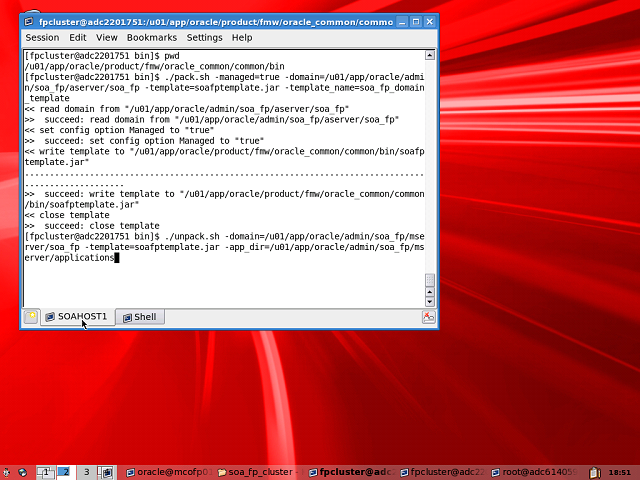Open second fpcluster@adc22 taskbar entry

coord(443,472)
